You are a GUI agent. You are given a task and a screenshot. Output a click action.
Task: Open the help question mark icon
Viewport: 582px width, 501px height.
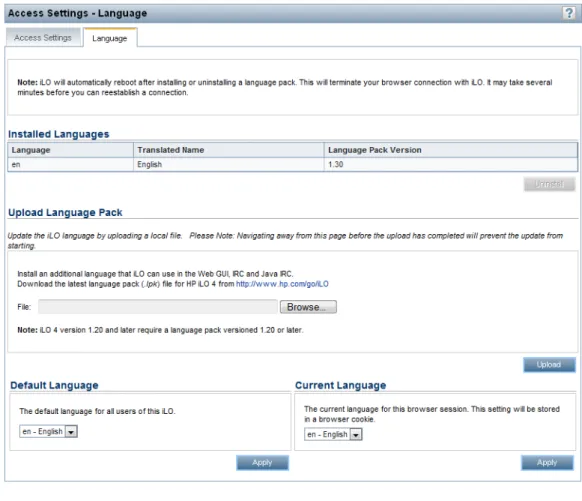tap(569, 13)
